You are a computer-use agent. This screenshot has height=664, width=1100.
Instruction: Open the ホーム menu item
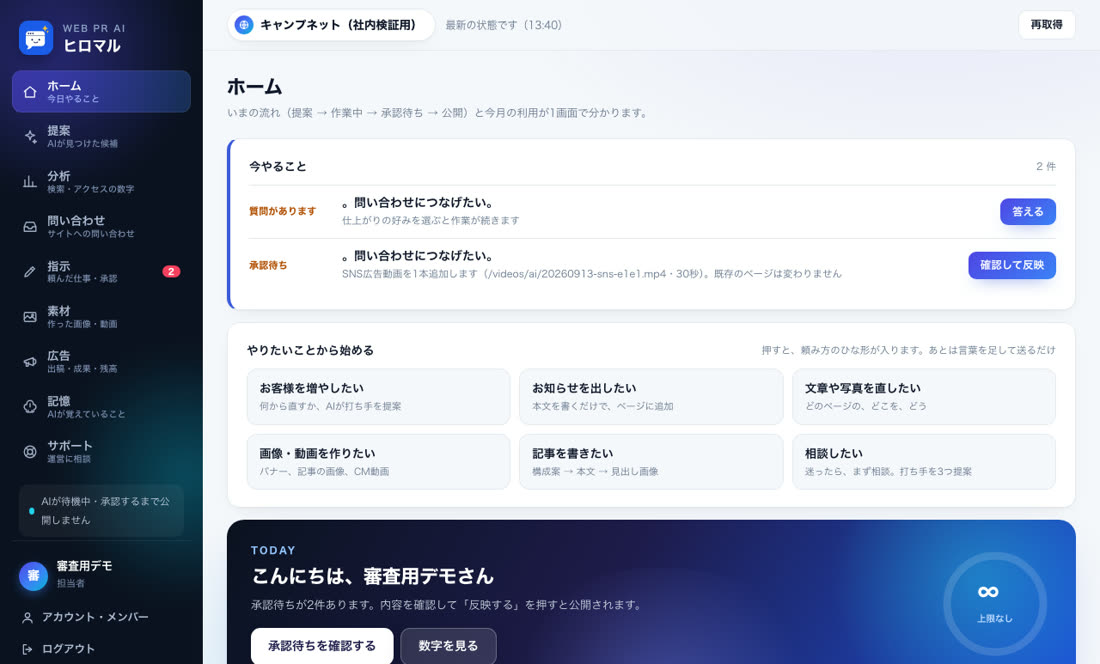click(x=101, y=91)
